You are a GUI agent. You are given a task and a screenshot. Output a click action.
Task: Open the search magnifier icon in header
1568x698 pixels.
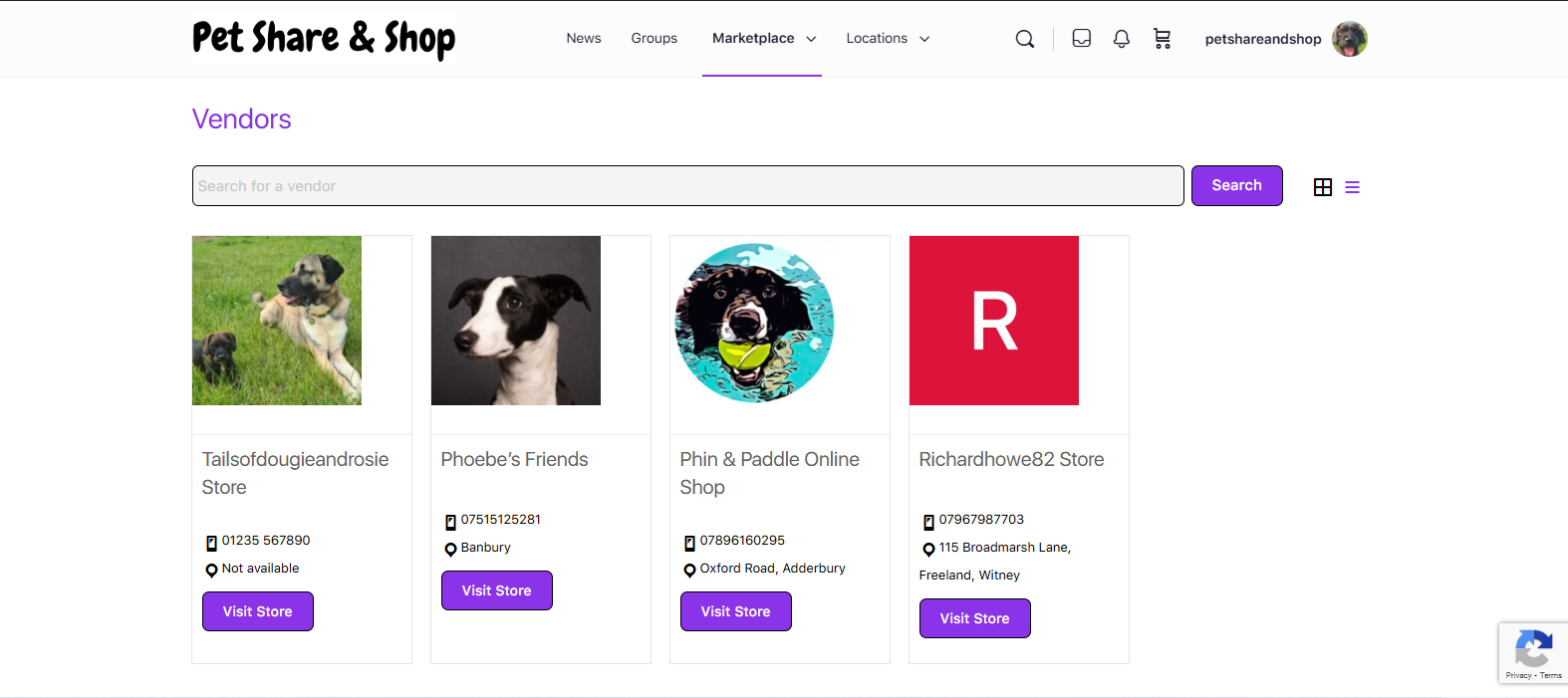1024,39
